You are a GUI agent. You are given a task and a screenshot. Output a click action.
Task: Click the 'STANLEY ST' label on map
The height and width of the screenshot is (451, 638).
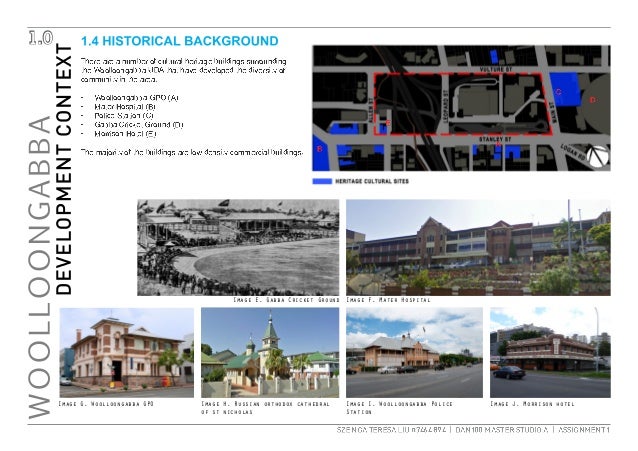[494, 140]
